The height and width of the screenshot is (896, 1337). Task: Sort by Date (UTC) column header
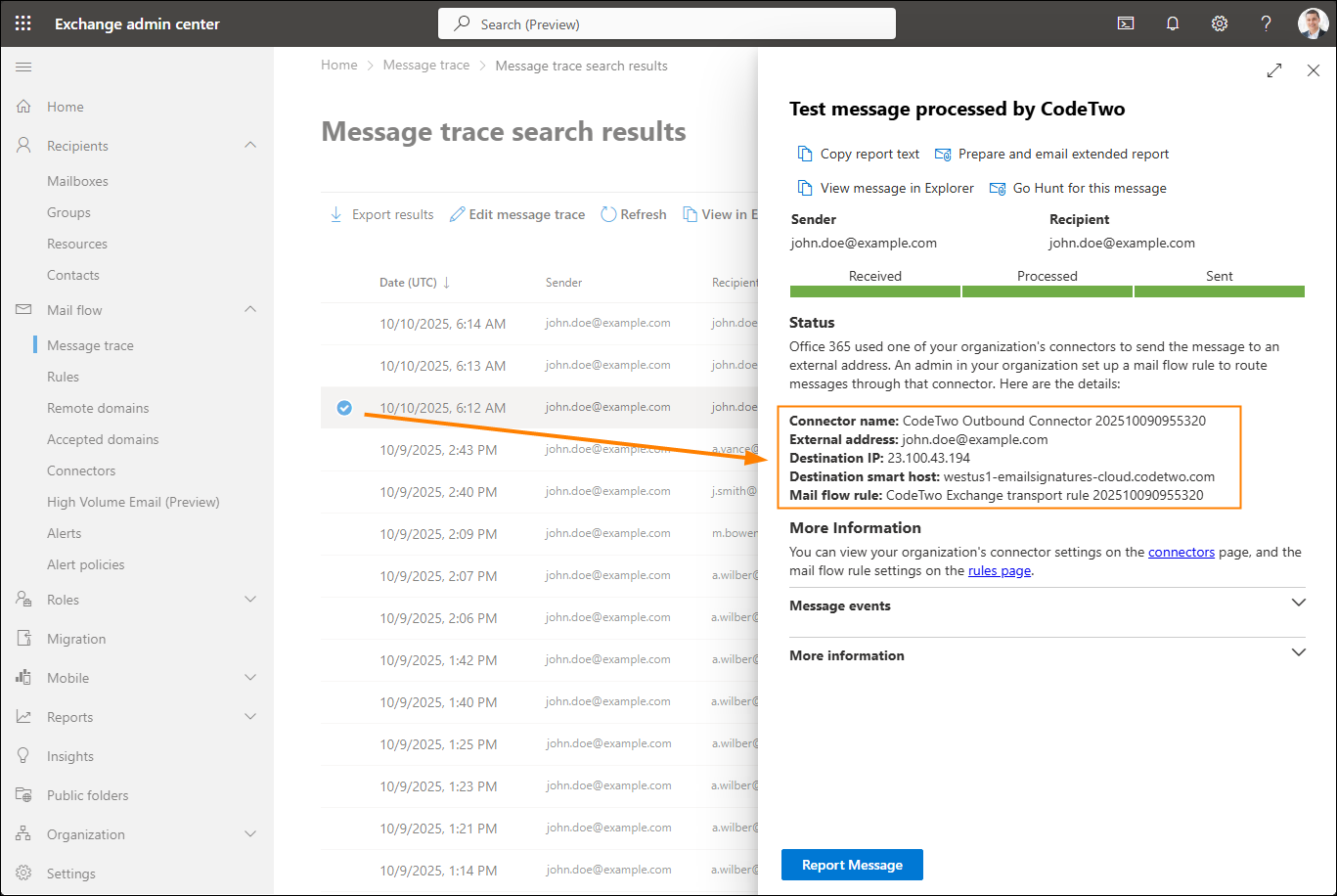pyautogui.click(x=415, y=283)
